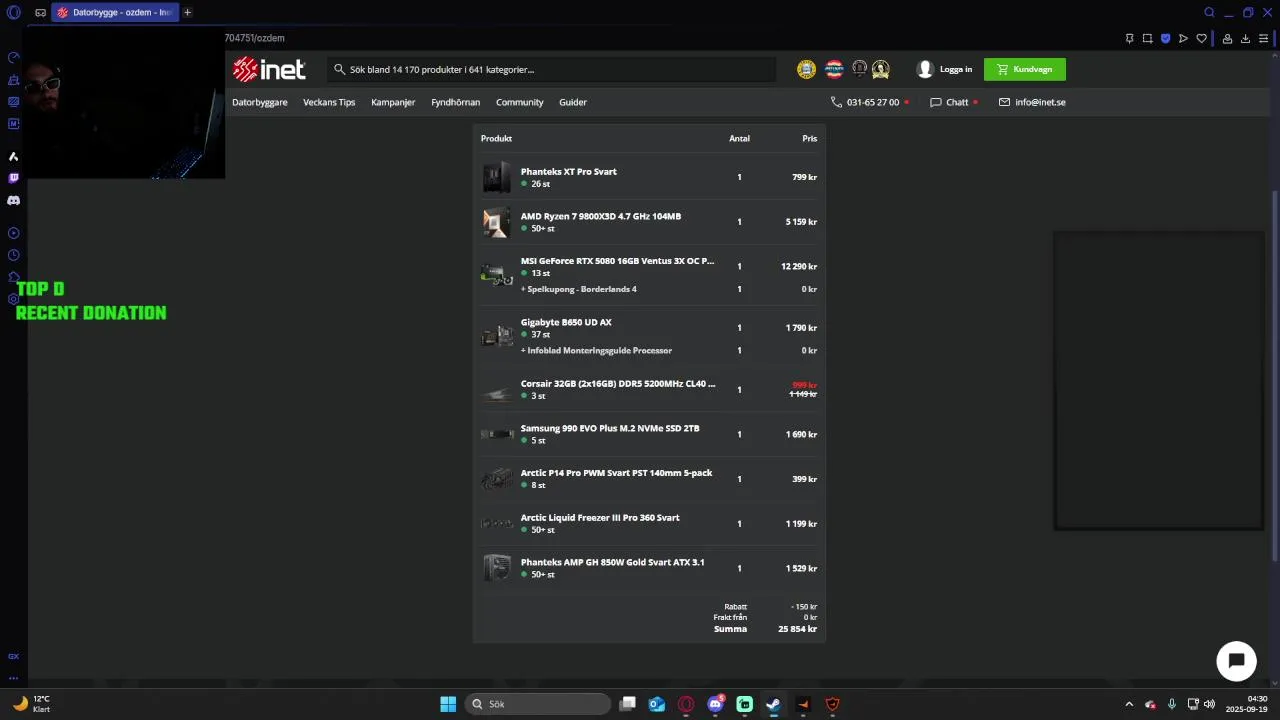Open sidebar settings gear icon
Image resolution: width=1280 pixels, height=720 pixels.
(x=13, y=299)
